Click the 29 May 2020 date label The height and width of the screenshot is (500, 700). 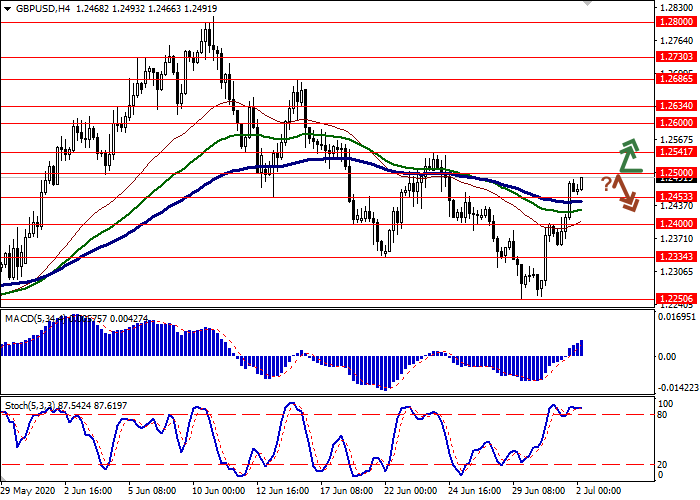(28, 492)
